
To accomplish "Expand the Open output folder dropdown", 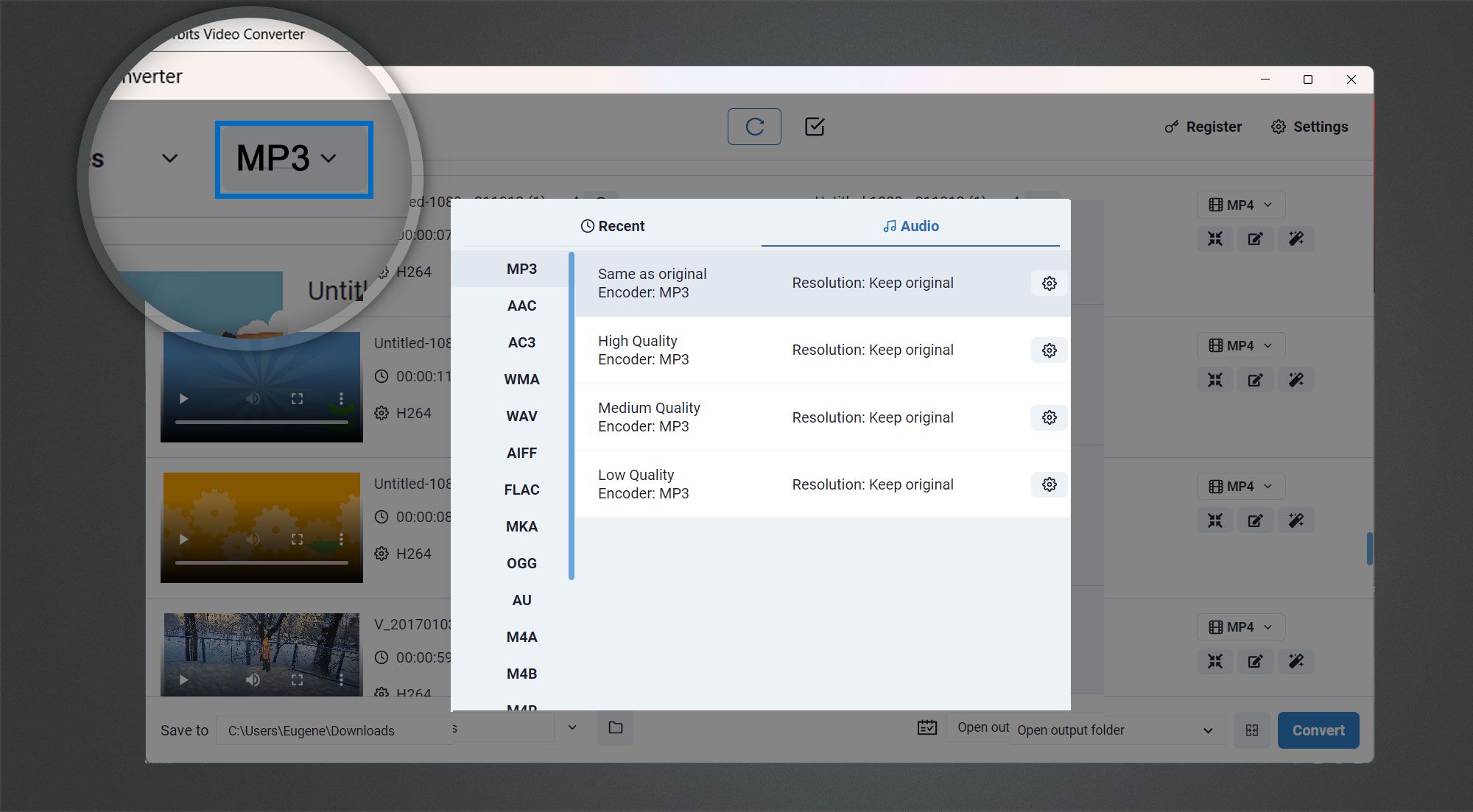I will tap(1207, 730).
